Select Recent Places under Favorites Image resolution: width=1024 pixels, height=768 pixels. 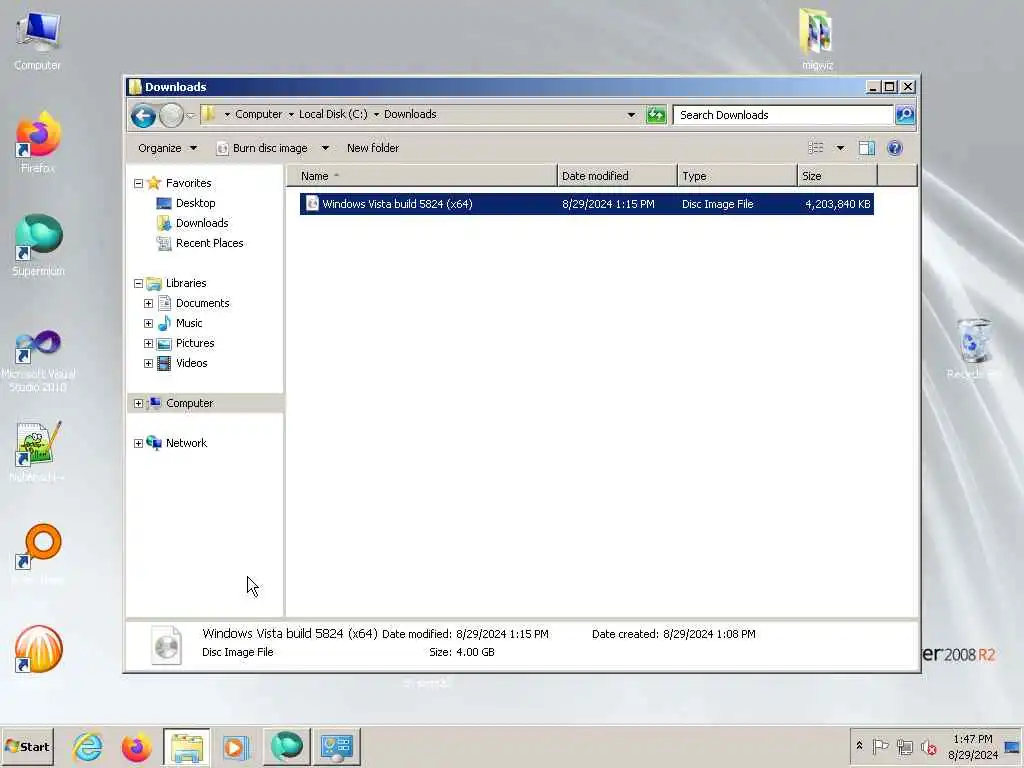[x=209, y=244]
